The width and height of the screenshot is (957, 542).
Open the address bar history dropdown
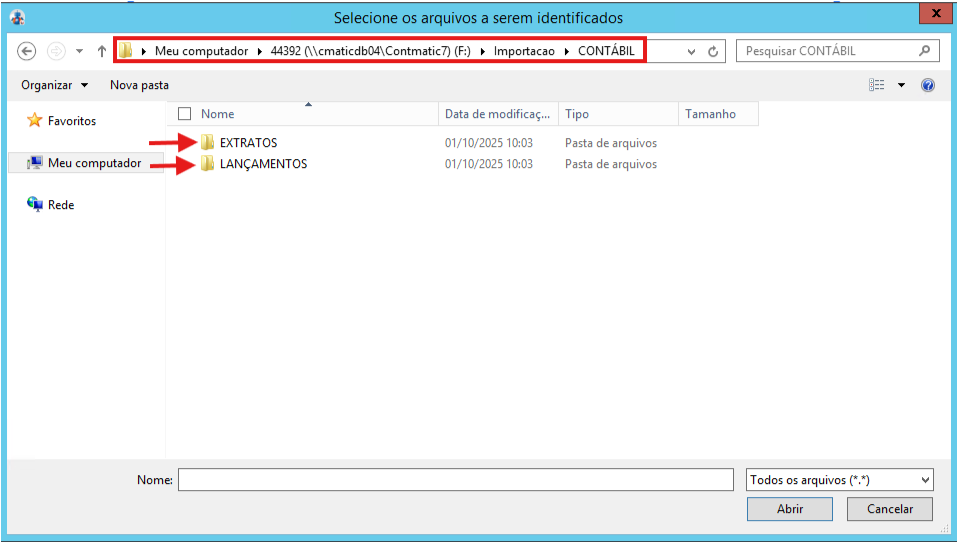coord(691,52)
